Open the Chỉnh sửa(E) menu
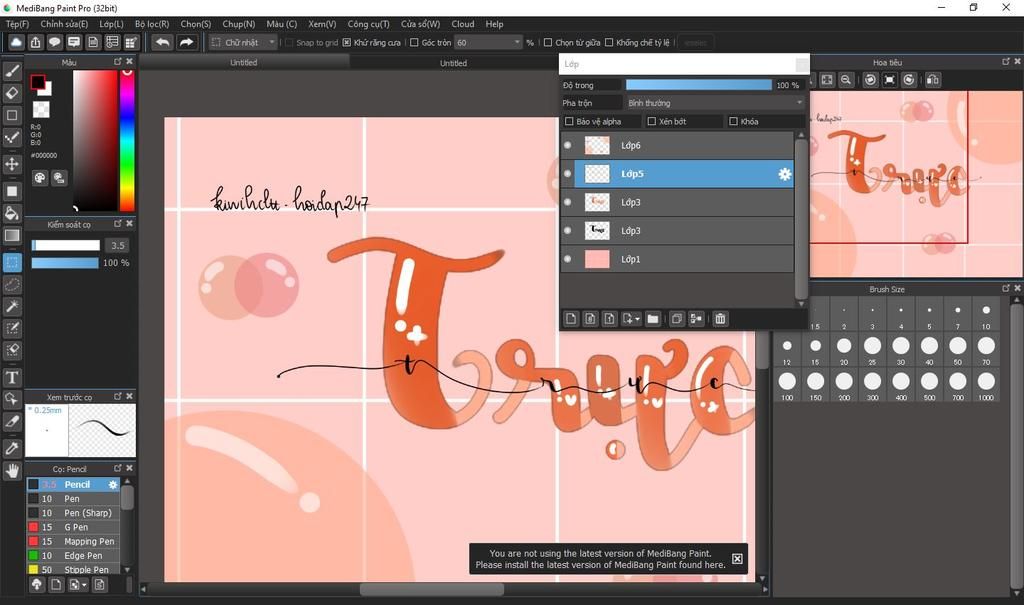The image size is (1024, 605). click(x=64, y=24)
